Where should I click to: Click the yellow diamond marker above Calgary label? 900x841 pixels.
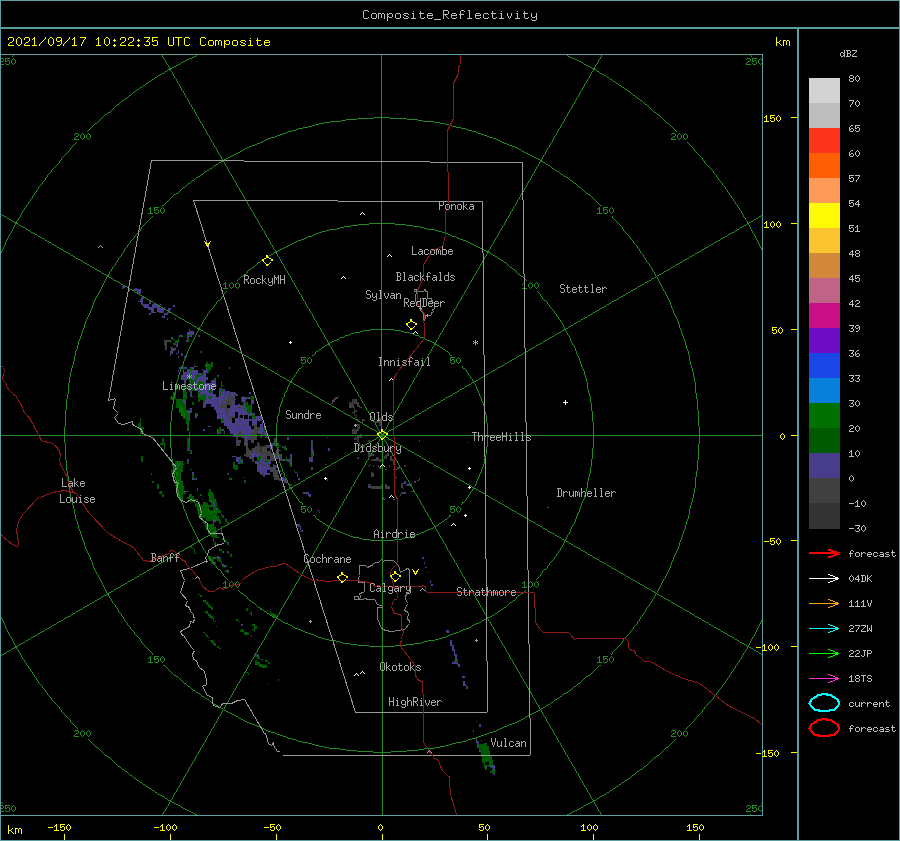[x=395, y=576]
